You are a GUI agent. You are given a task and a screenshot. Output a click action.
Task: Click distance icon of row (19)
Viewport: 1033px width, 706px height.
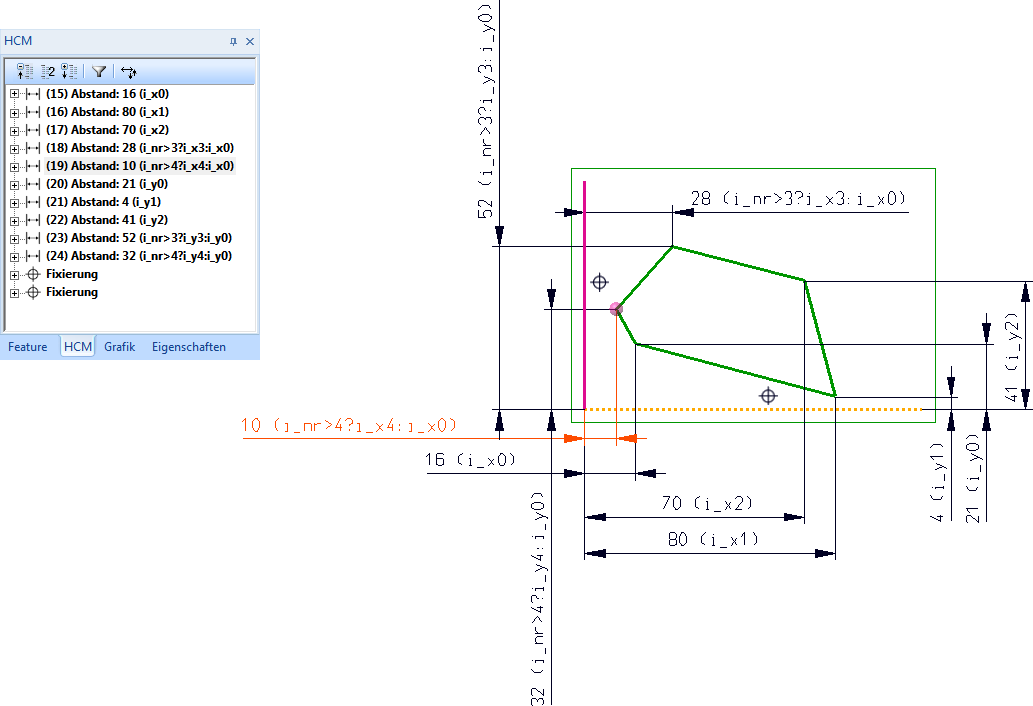(33, 167)
